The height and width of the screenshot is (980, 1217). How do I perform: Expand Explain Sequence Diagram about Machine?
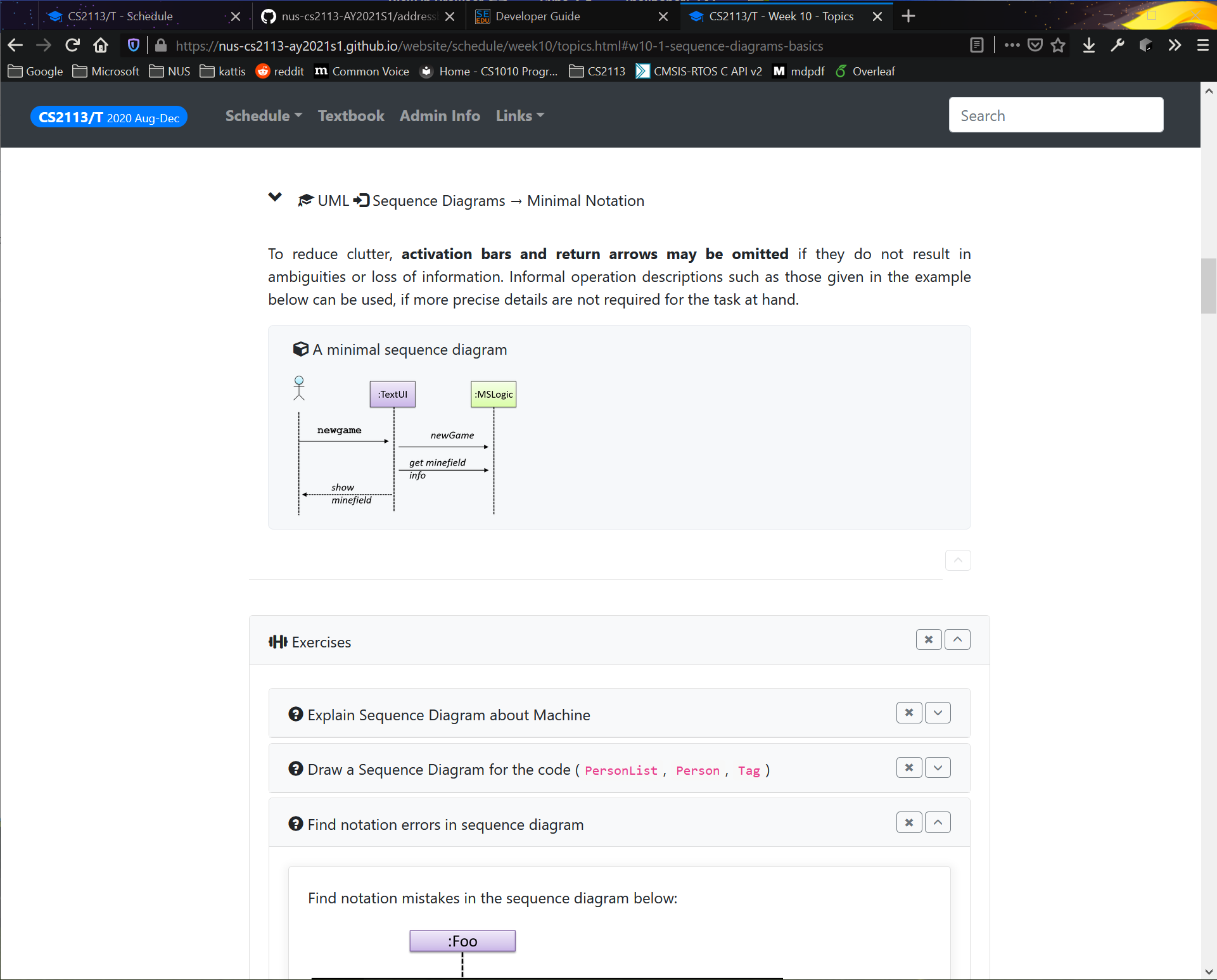point(938,713)
